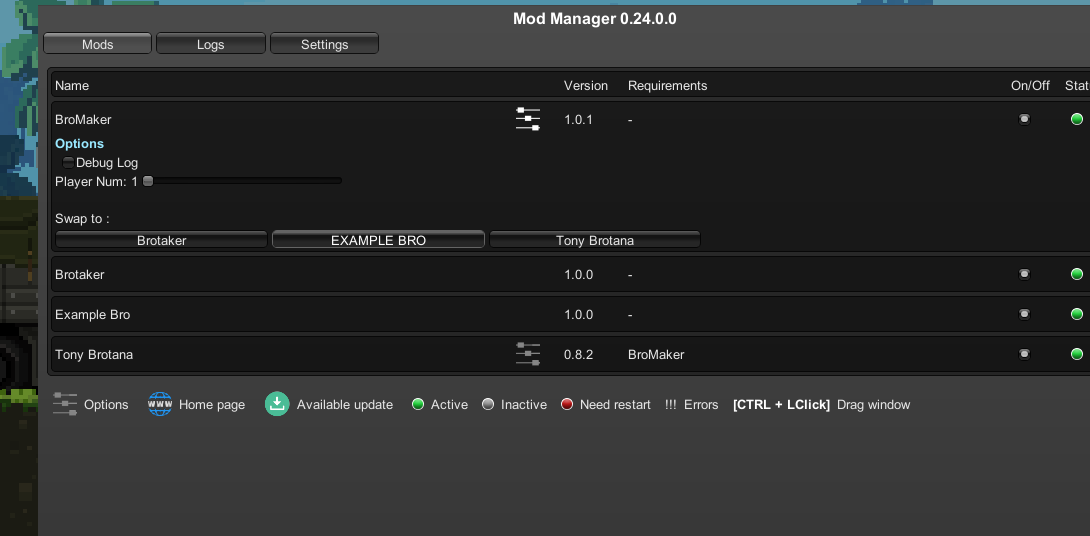Enable the Debug Log checkbox
The height and width of the screenshot is (536, 1090).
68,163
